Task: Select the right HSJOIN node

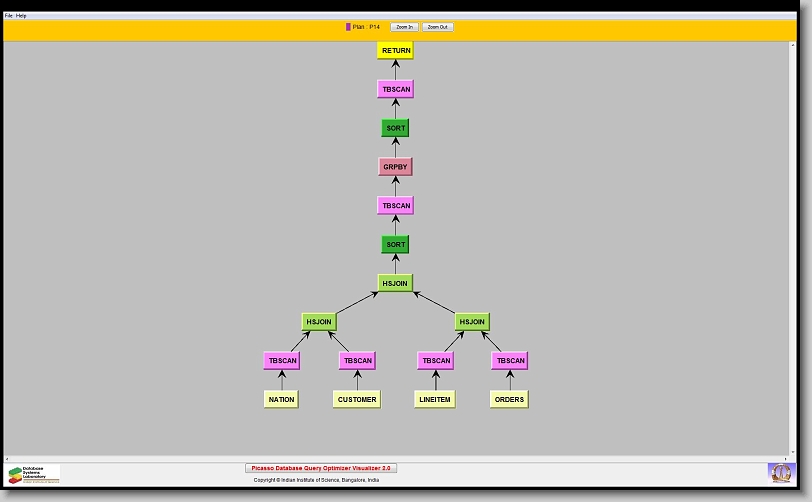Action: click(x=472, y=322)
